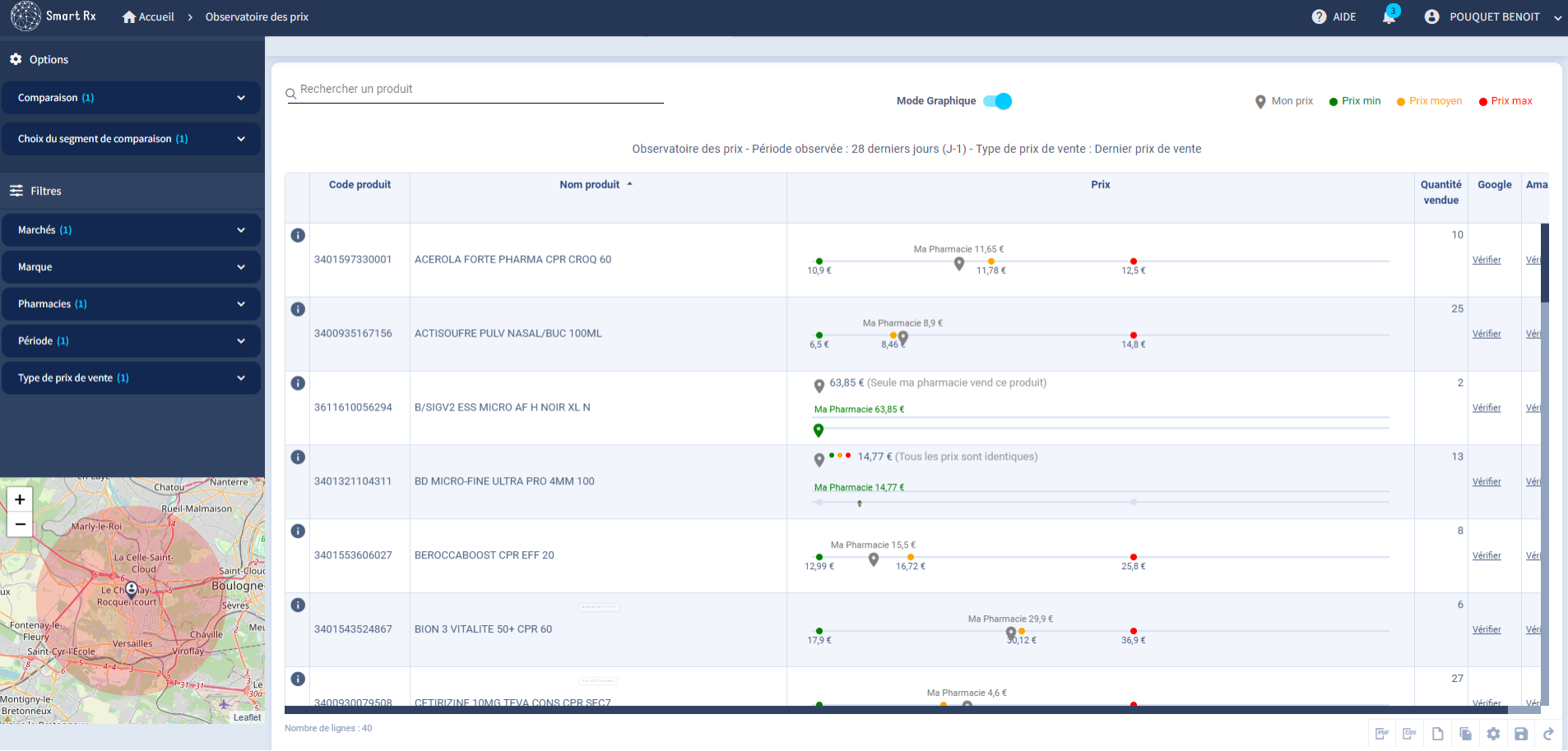The height and width of the screenshot is (751, 1568).
Task: Expand the Marque filter
Action: coord(132,267)
